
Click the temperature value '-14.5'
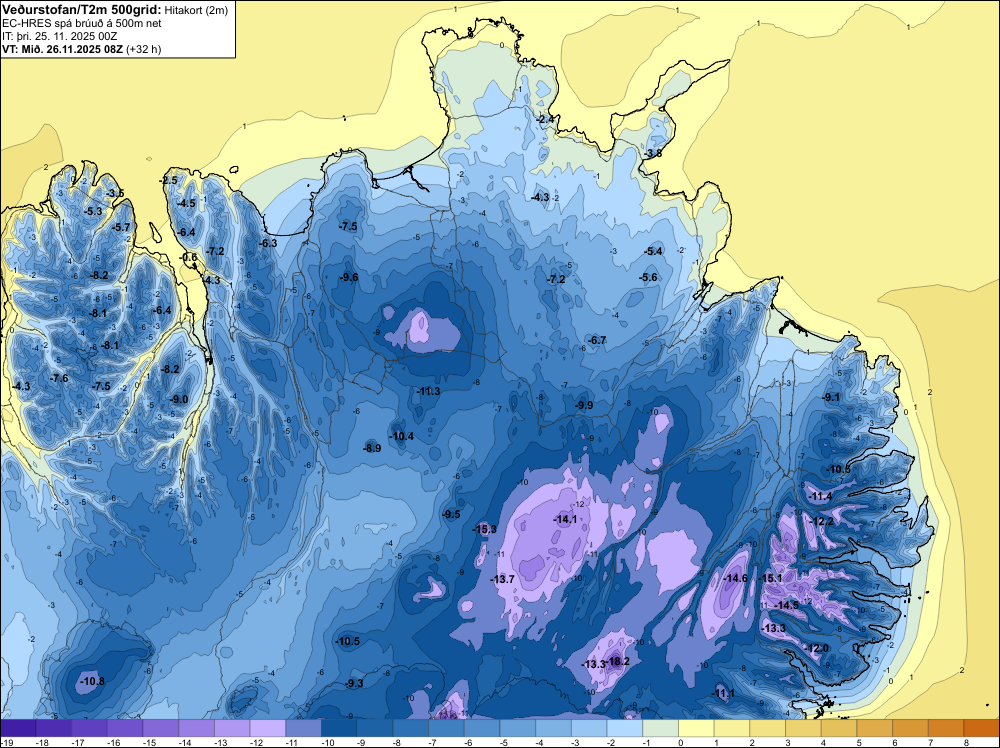tap(787, 605)
